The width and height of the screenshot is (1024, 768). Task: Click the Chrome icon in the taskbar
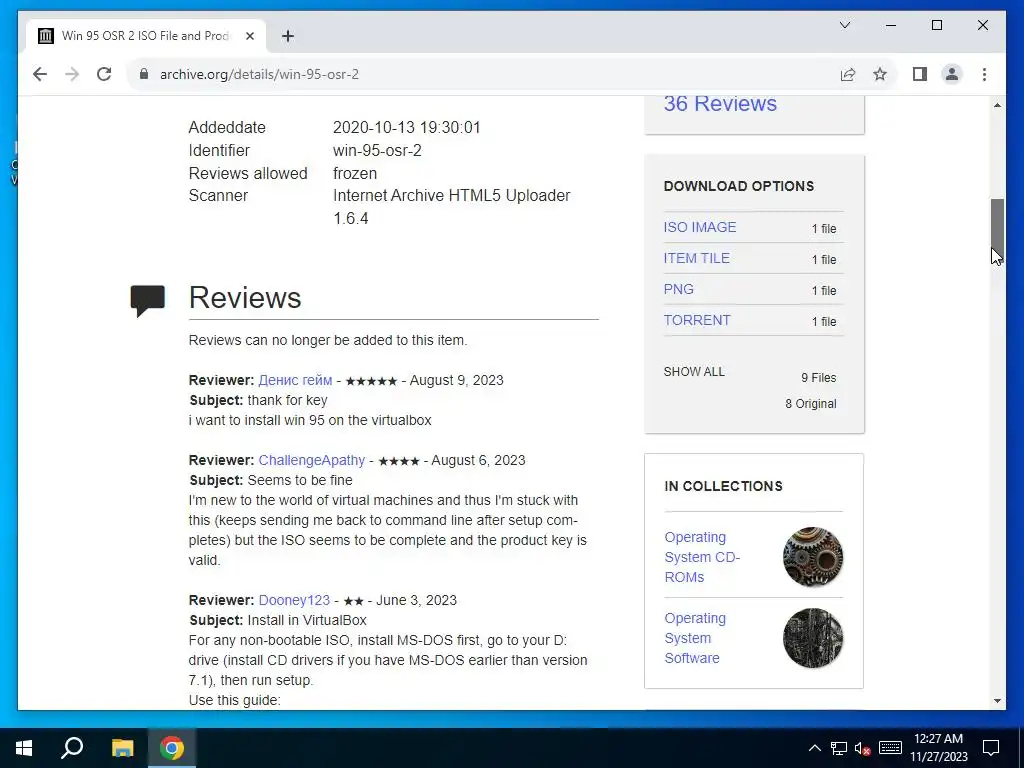[x=171, y=748]
